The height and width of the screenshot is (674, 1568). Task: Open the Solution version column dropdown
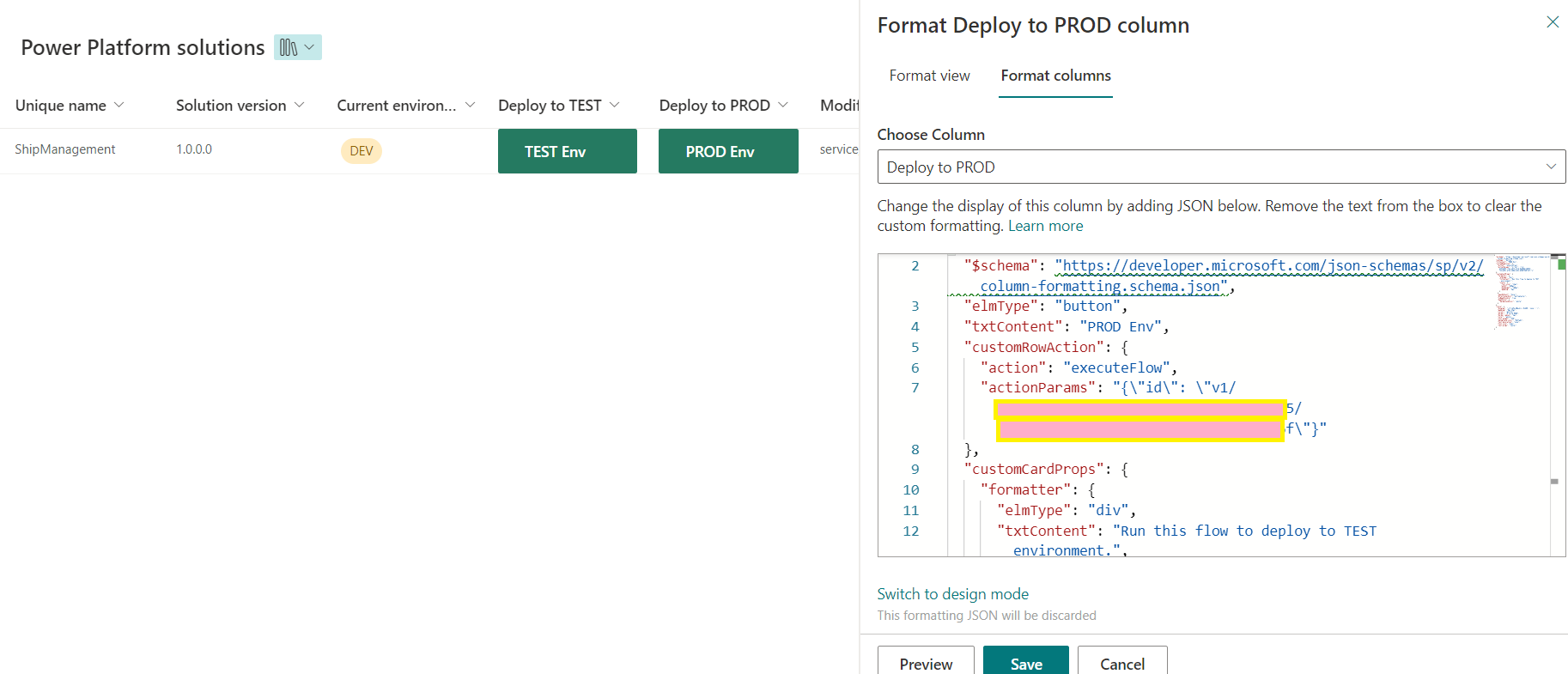pyautogui.click(x=299, y=105)
